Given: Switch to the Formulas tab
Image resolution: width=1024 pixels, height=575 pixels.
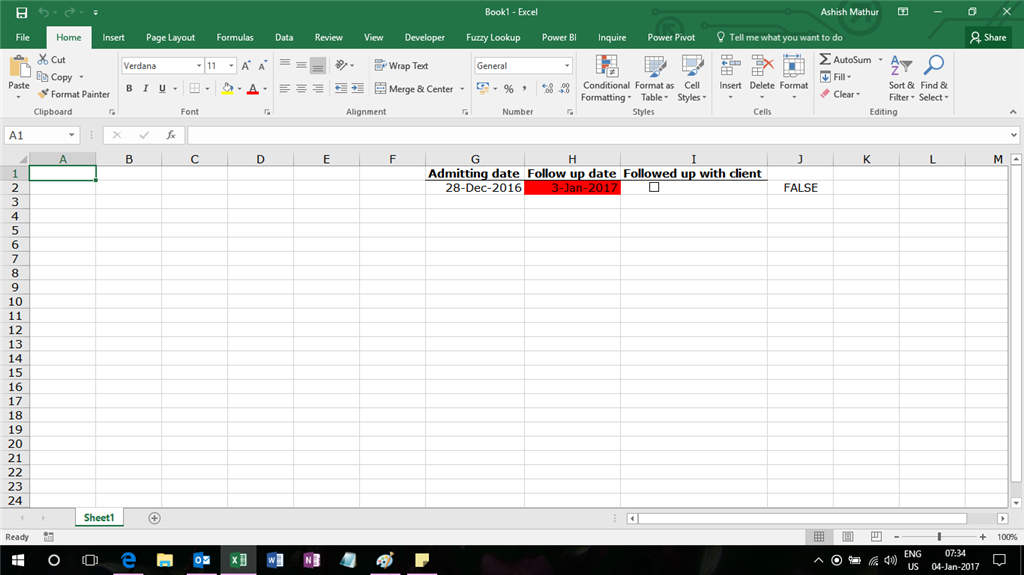Looking at the screenshot, I should point(235,37).
